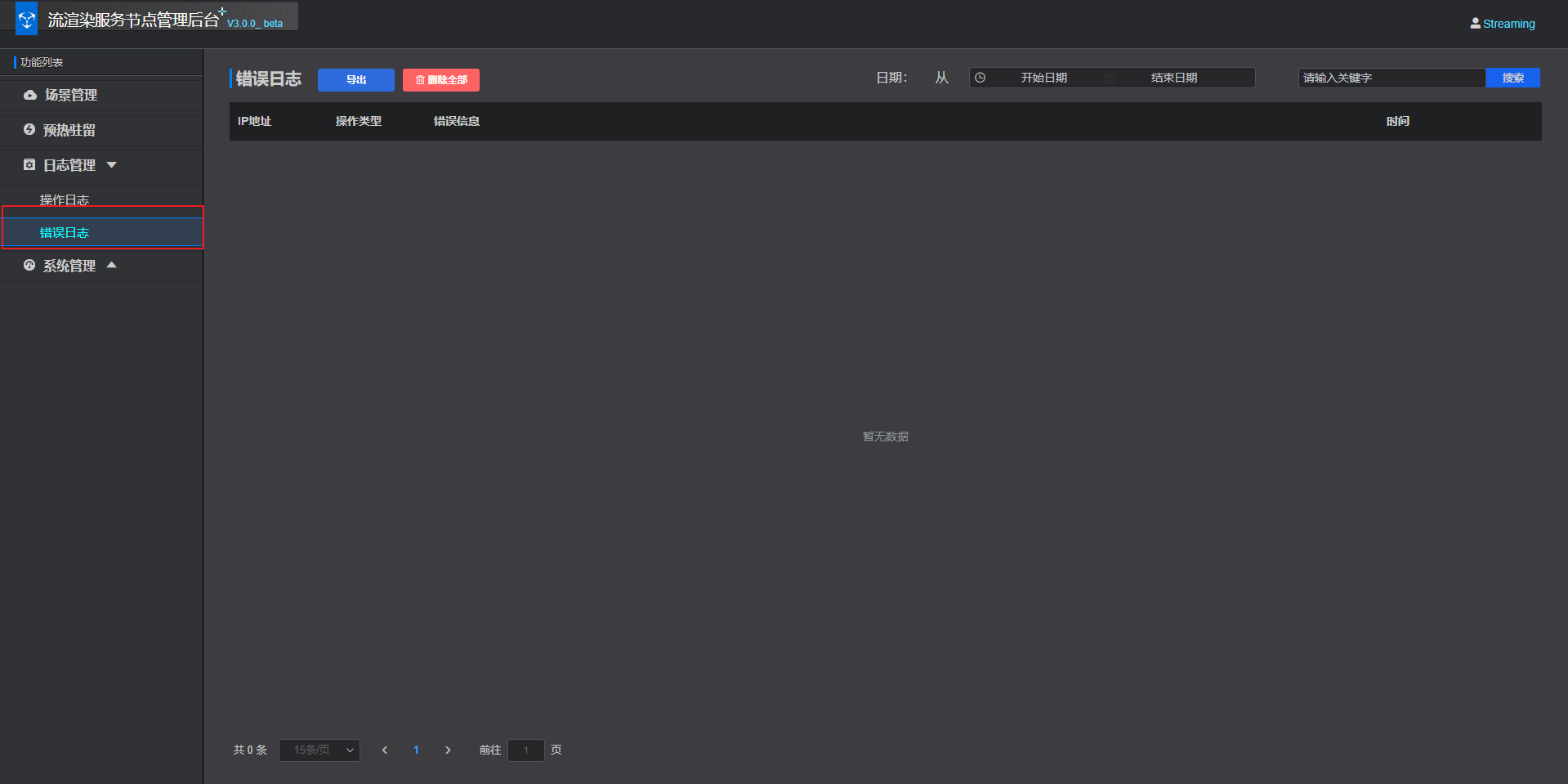
Task: Open the 操作日志 submenu item
Action: [65, 199]
